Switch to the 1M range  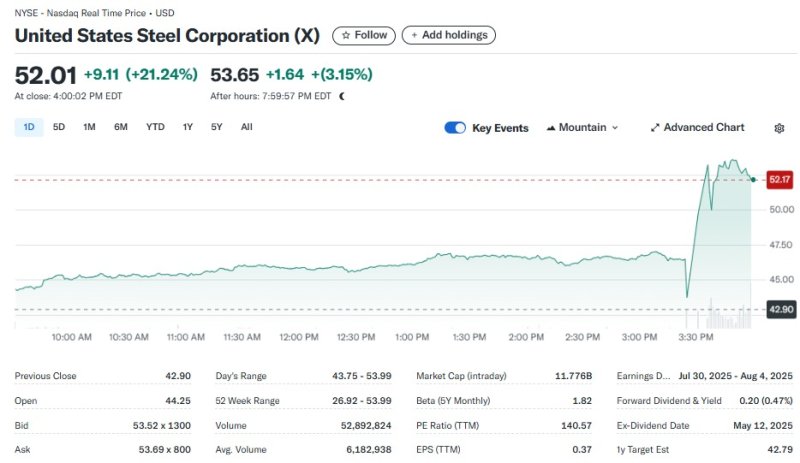pos(89,127)
